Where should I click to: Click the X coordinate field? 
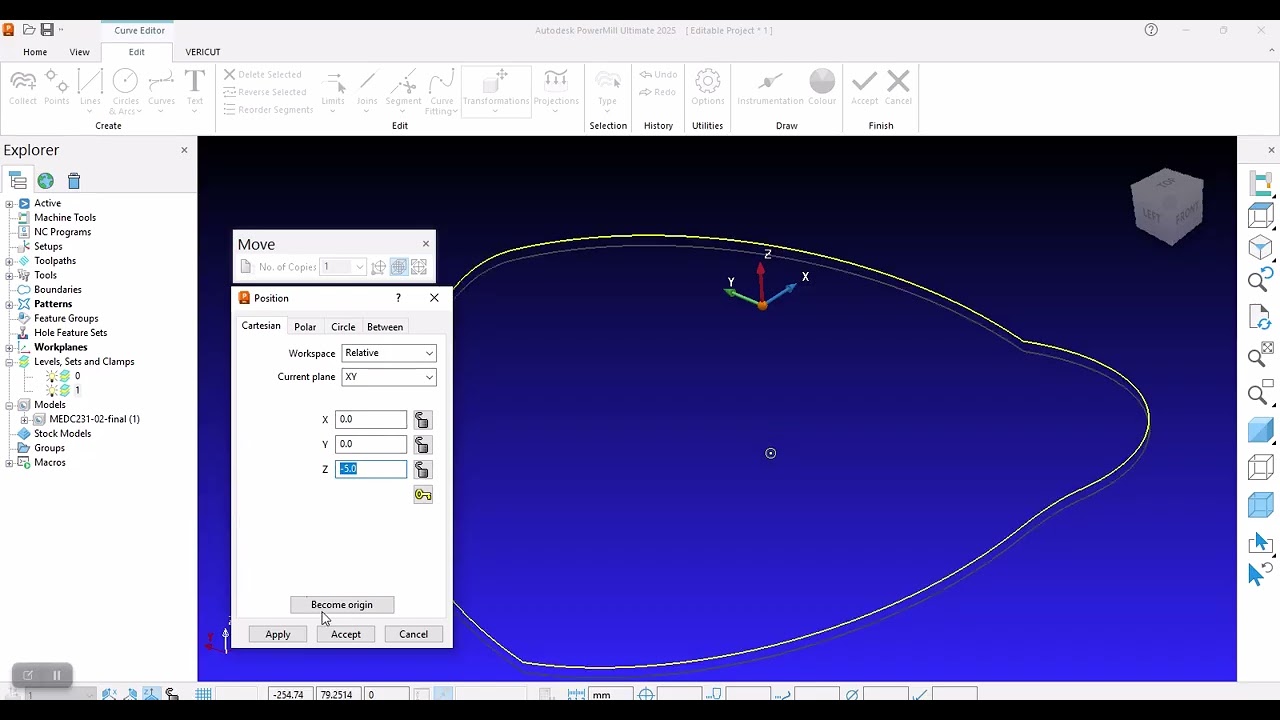[371, 420]
